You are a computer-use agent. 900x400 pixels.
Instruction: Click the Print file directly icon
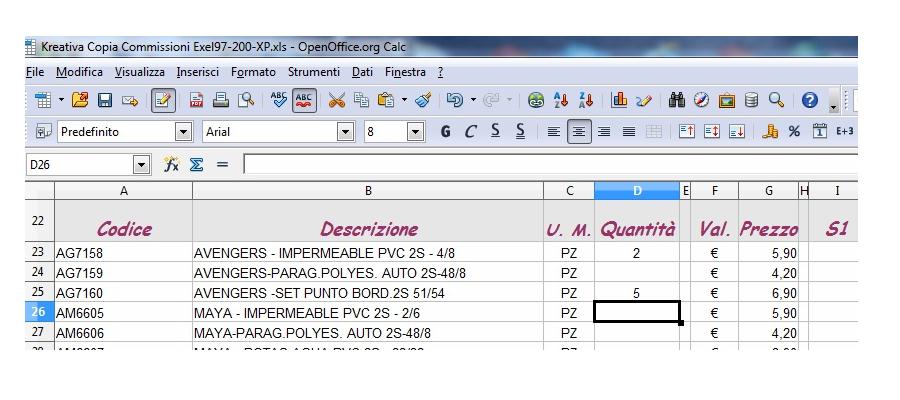tap(220, 100)
